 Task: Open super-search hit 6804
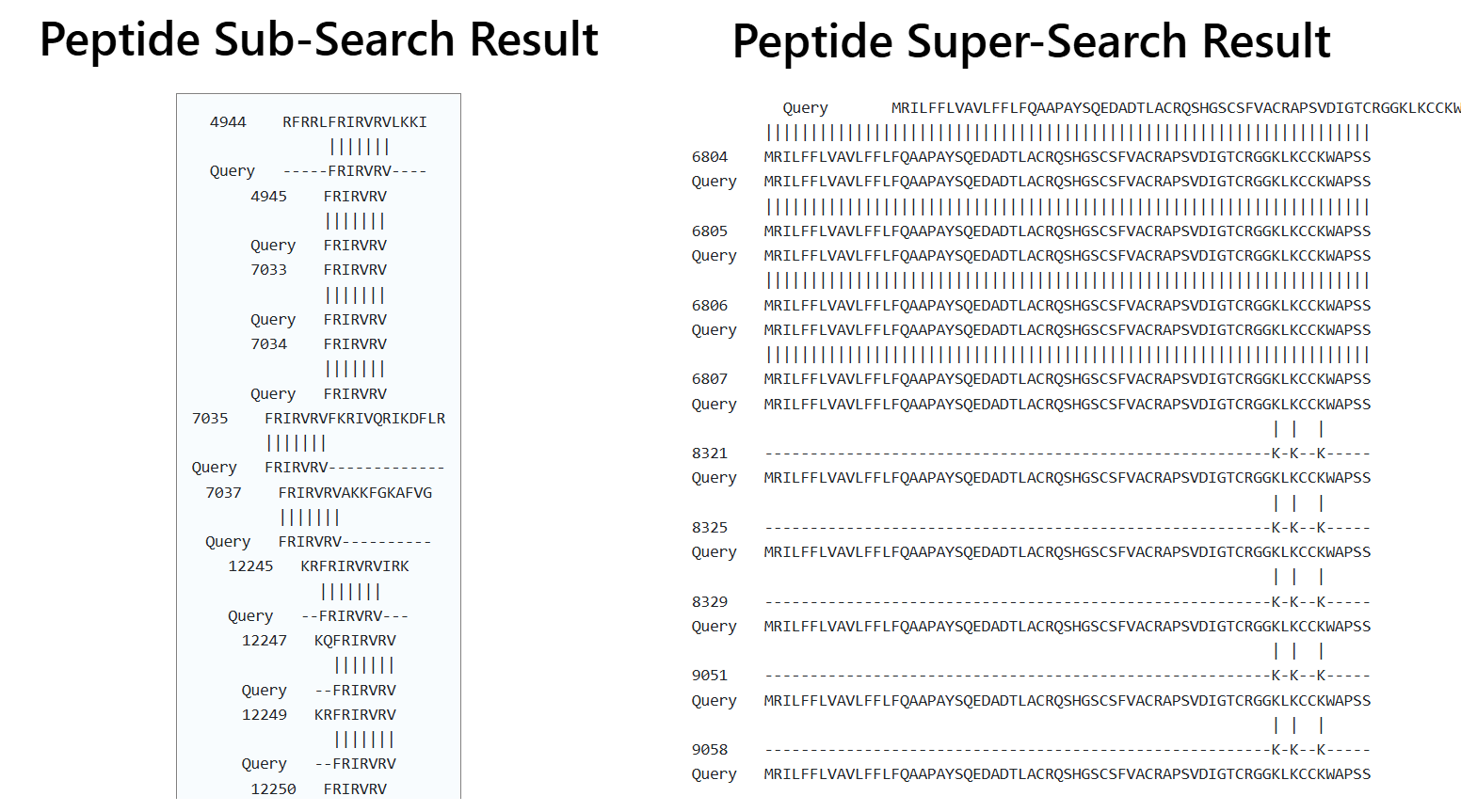(710, 157)
